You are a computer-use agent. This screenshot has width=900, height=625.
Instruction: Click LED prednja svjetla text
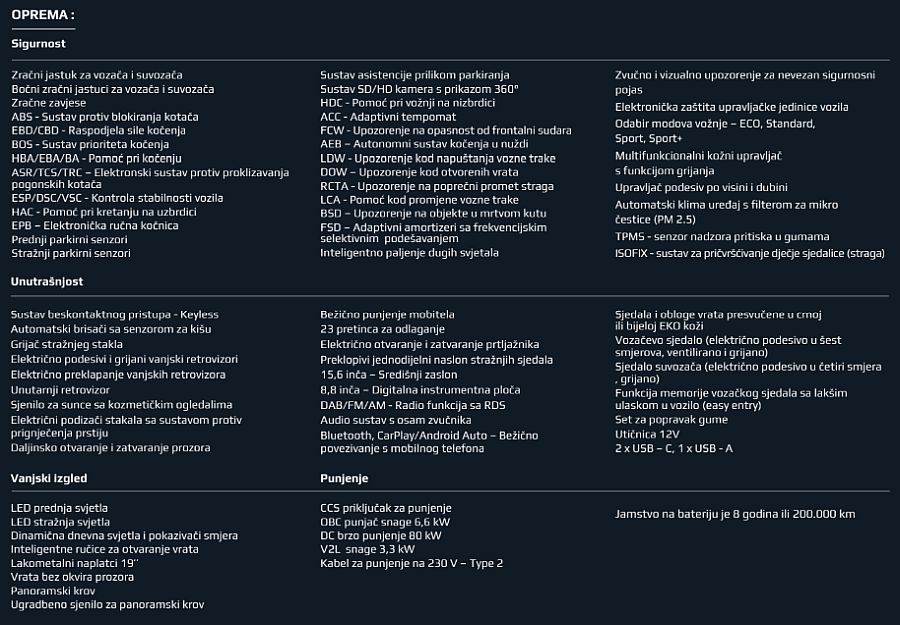coord(59,508)
